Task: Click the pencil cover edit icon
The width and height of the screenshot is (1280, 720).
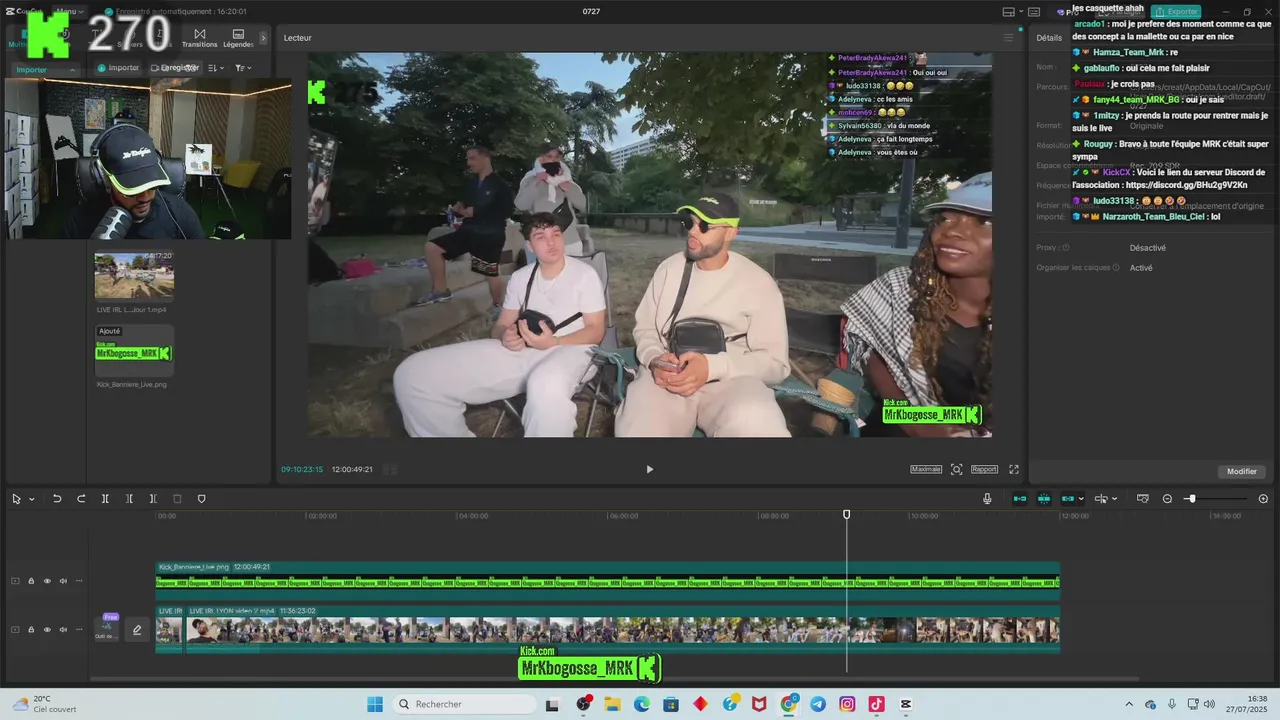Action: point(137,630)
